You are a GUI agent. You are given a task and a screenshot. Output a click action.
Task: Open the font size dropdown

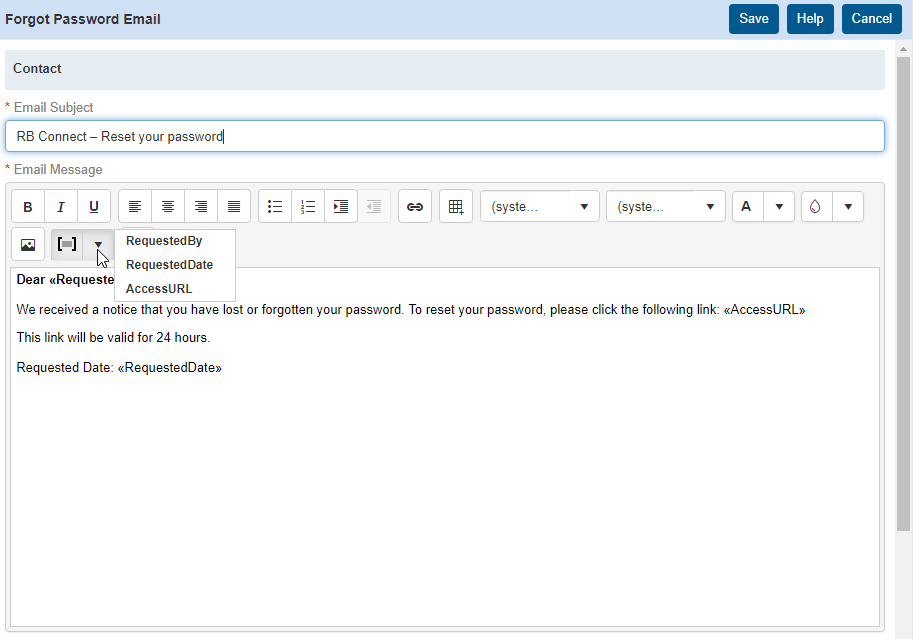click(x=666, y=206)
